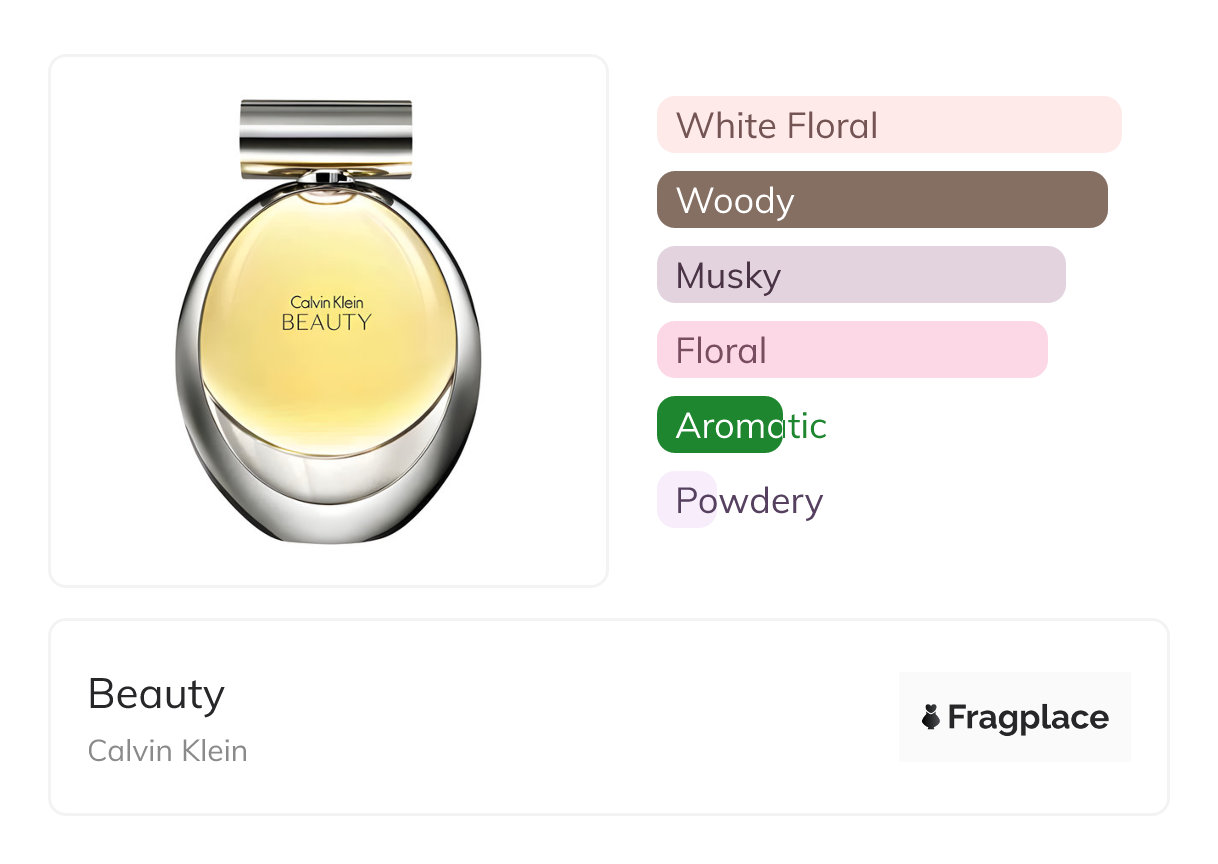1218x864 pixels.
Task: Open the Fragplace logo text link
Action: [x=1027, y=717]
